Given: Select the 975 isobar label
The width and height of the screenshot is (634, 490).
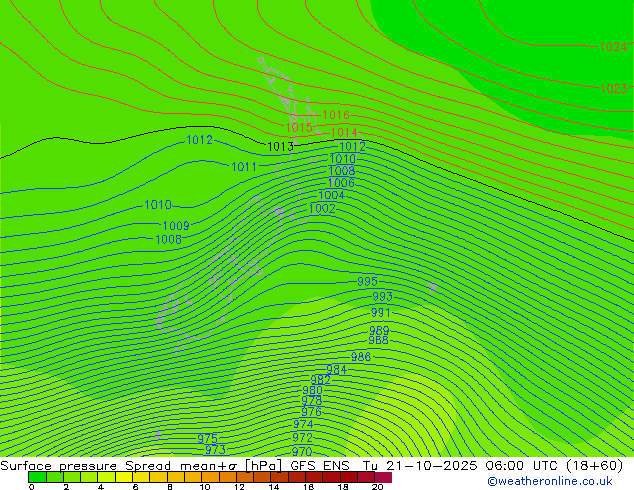Looking at the screenshot, I should [x=207, y=438].
